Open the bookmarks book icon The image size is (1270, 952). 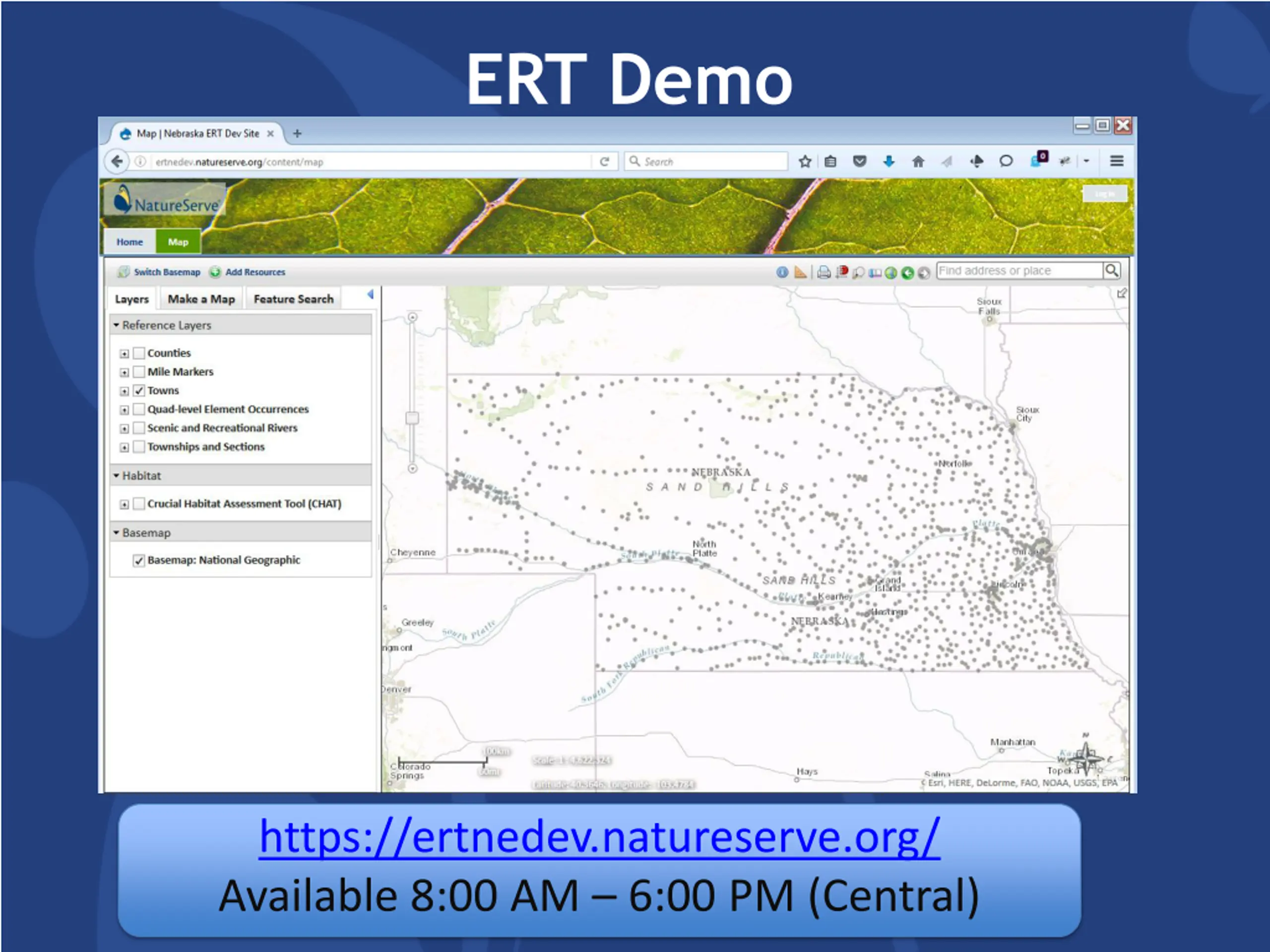pos(875,273)
